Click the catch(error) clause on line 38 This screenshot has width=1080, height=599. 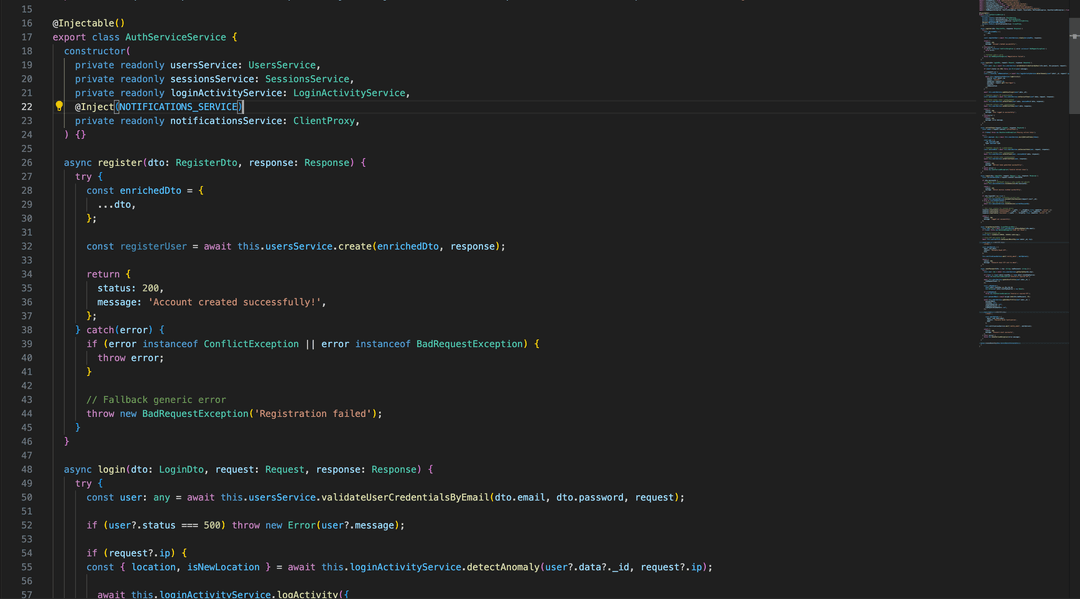[x=119, y=330]
